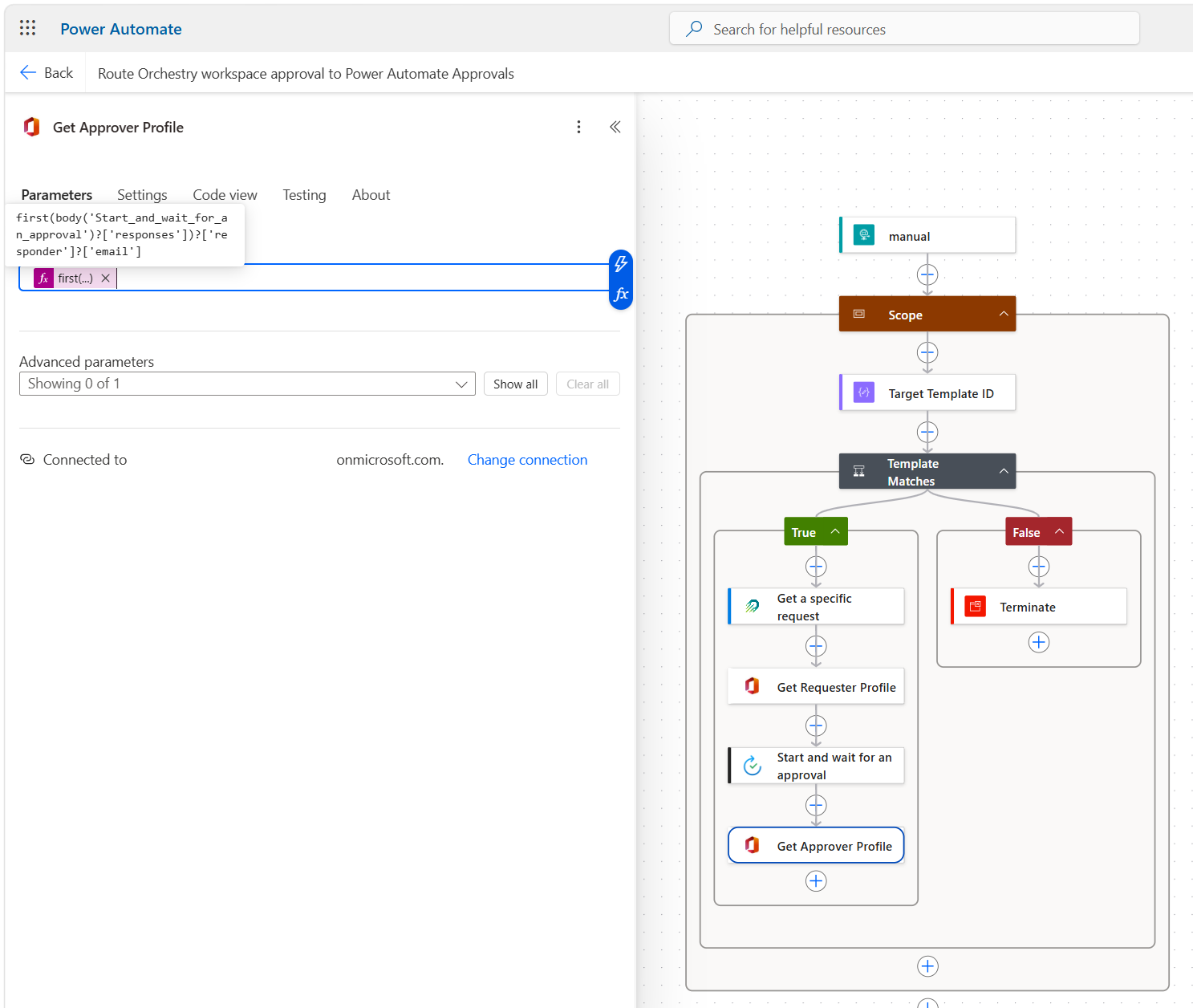Click the Get a specific request icon

coord(753,607)
